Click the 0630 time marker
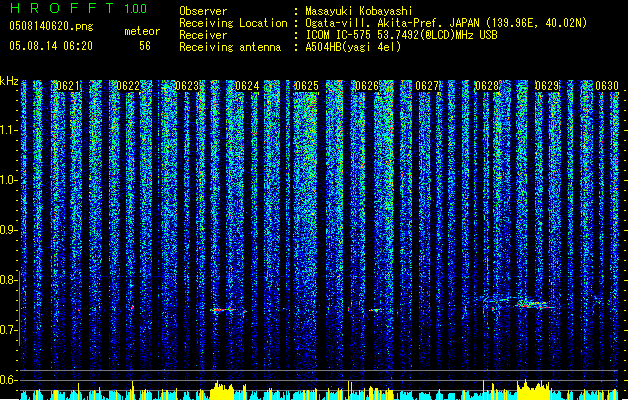Viewport: 629px width, 400px height. 607,86
